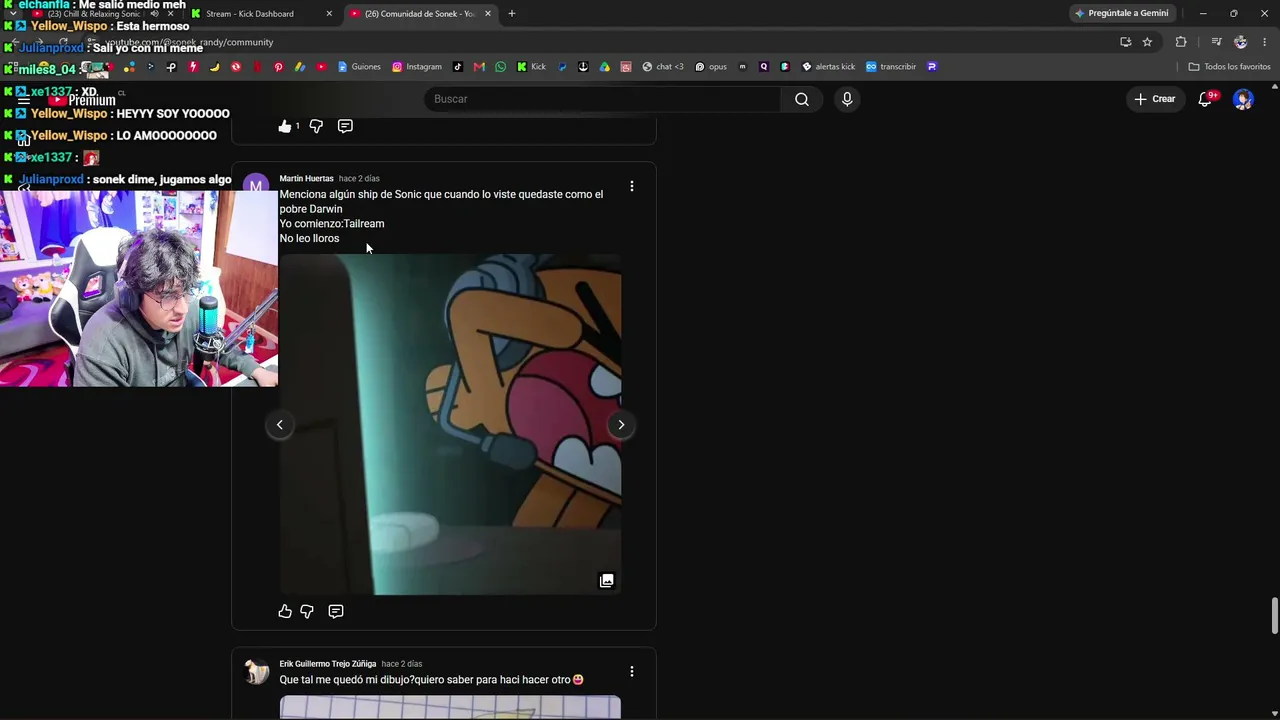The height and width of the screenshot is (720, 1280).
Task: Open the multi-image gallery icon on post
Action: pyautogui.click(x=606, y=580)
